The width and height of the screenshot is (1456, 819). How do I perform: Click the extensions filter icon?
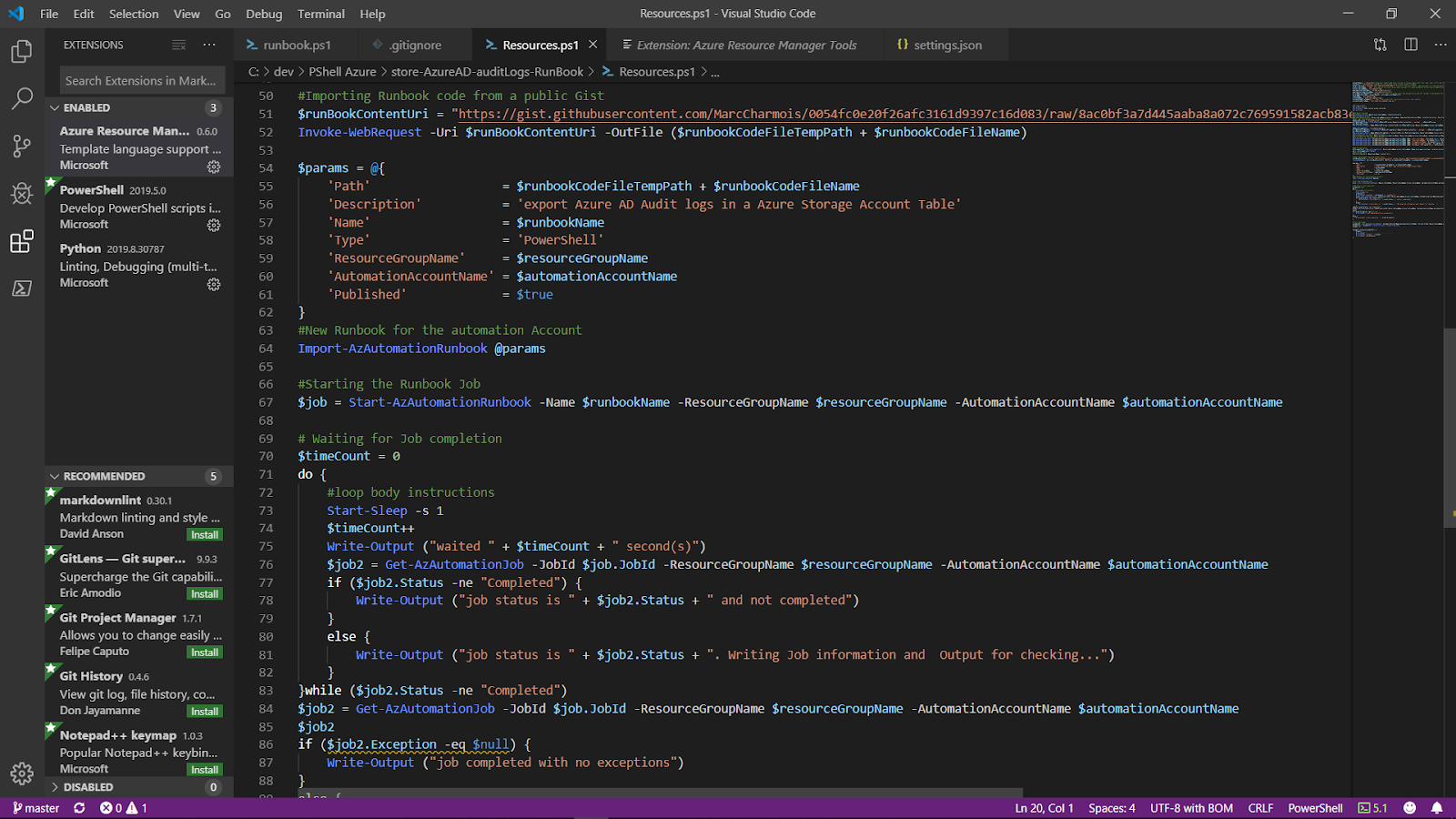tap(179, 45)
